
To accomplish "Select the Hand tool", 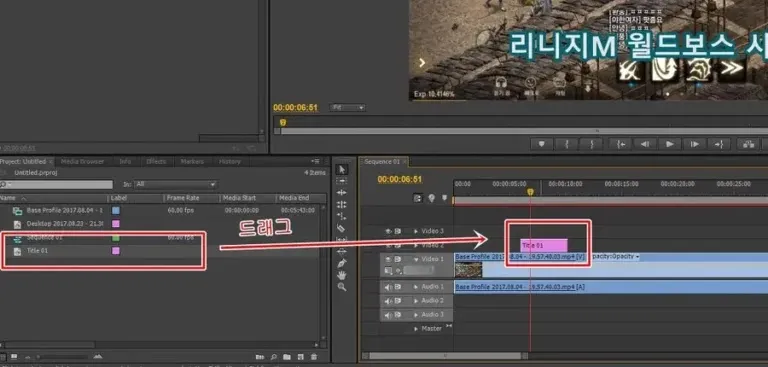I will point(342,275).
